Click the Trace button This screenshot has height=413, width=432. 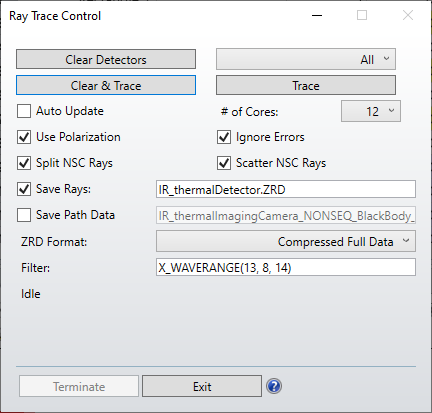tap(306, 85)
